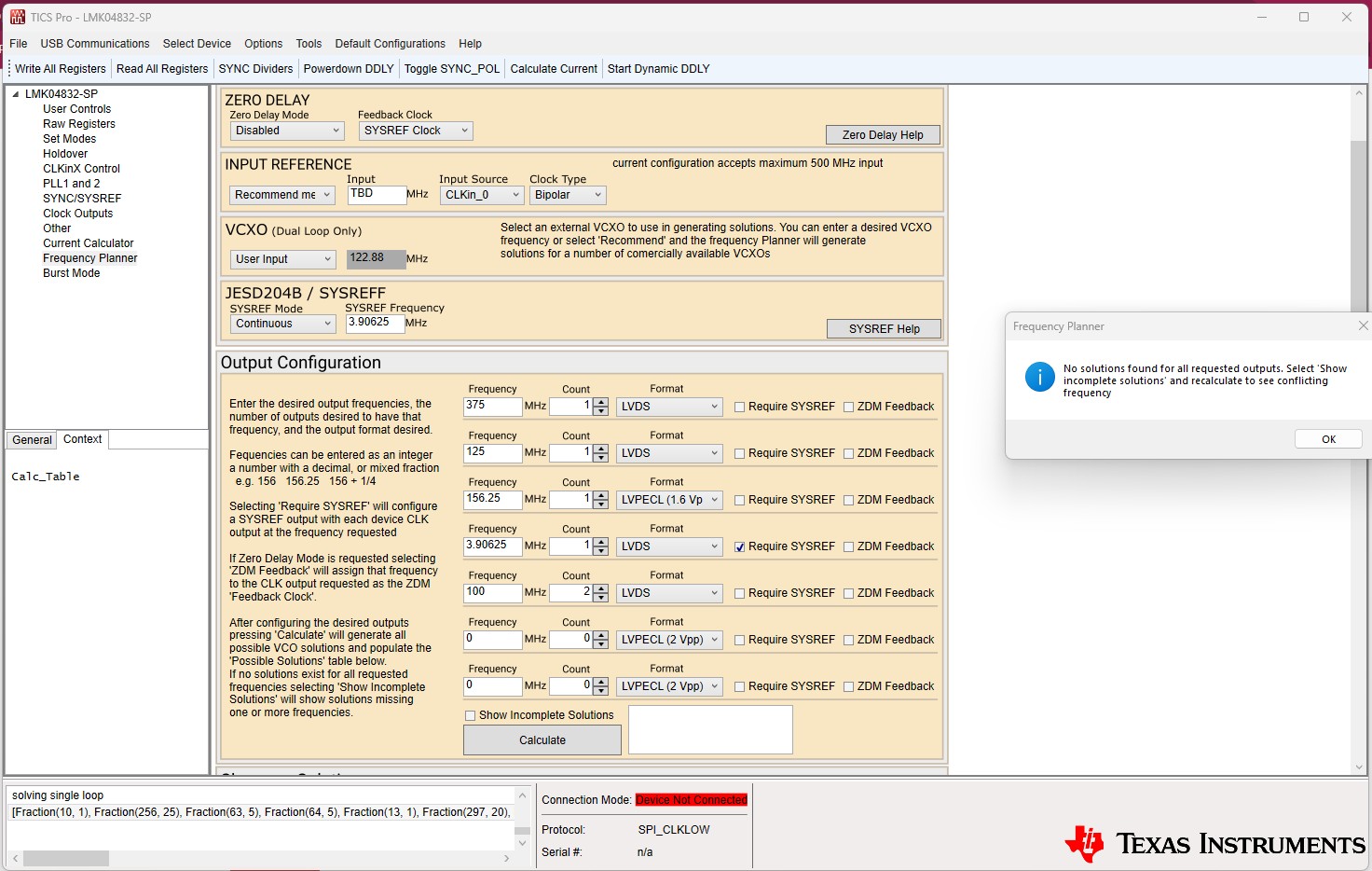The width and height of the screenshot is (1372, 871).
Task: Select PLL1 and 2 in the tree
Action: pos(71,184)
